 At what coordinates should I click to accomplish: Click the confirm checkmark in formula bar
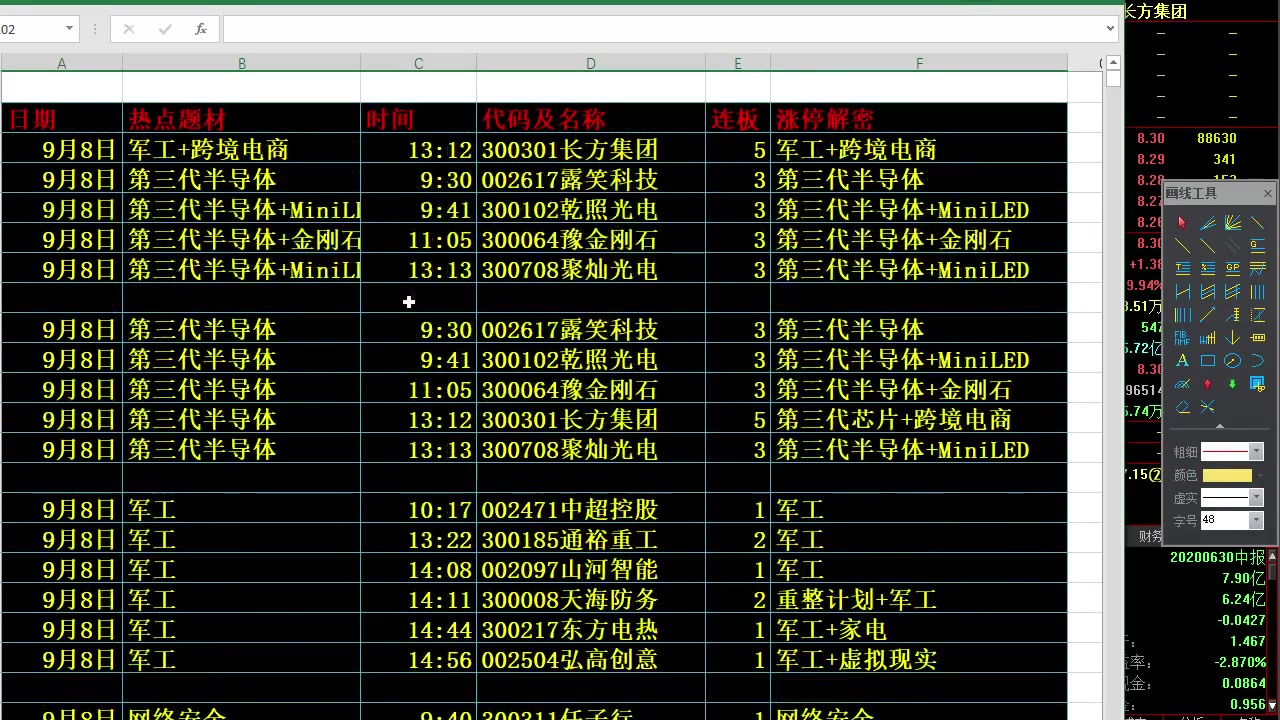(x=165, y=29)
